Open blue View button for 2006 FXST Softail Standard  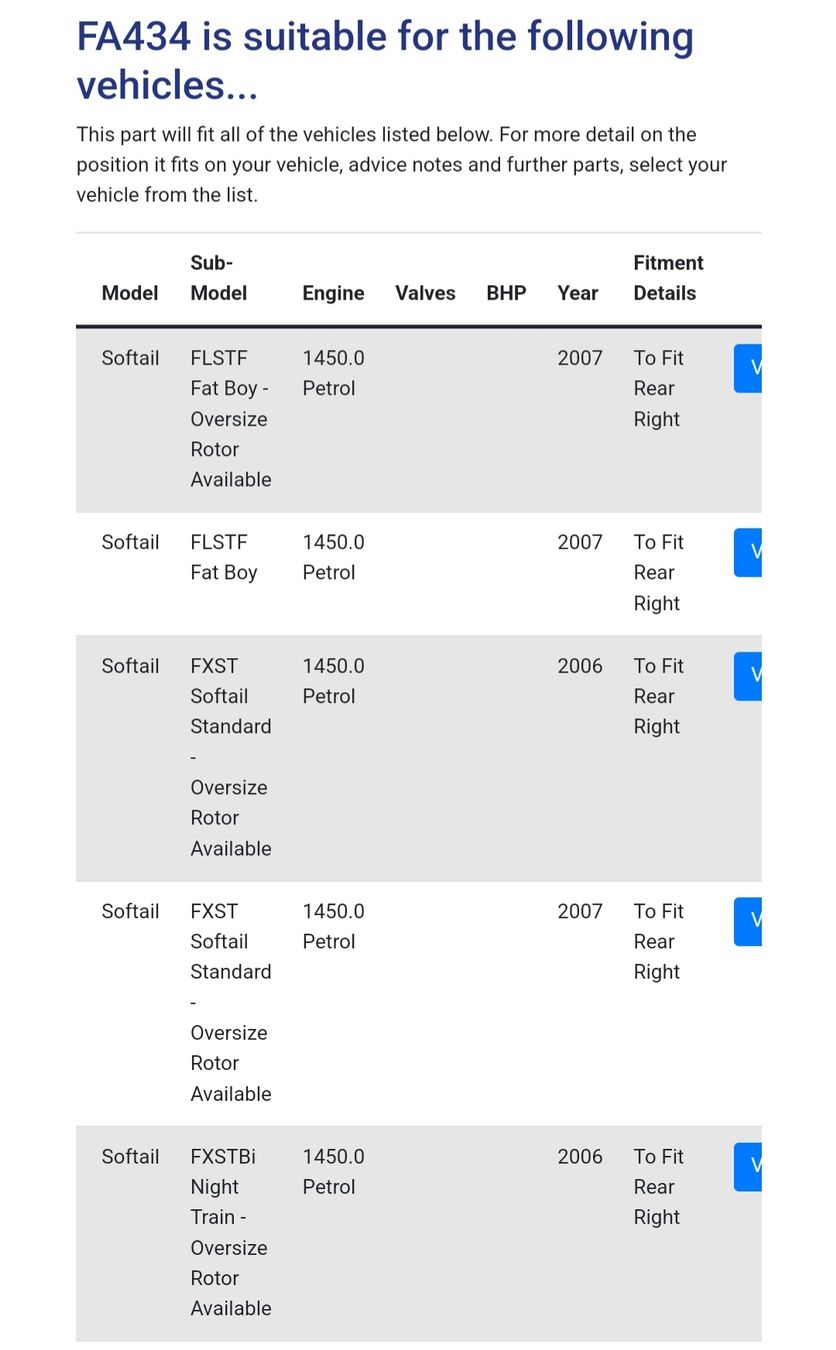748,676
